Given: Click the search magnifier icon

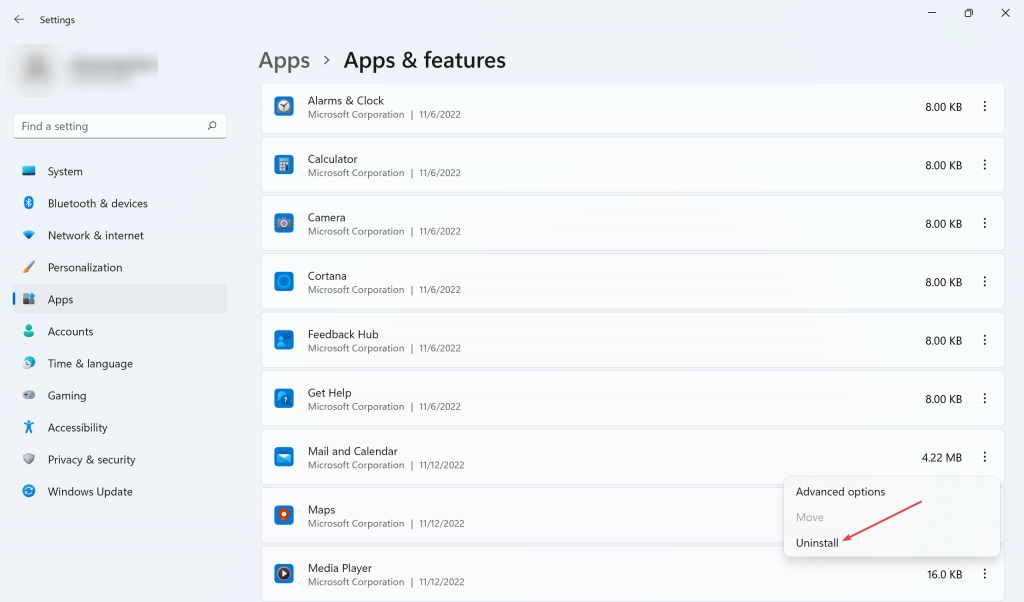Looking at the screenshot, I should click(212, 125).
